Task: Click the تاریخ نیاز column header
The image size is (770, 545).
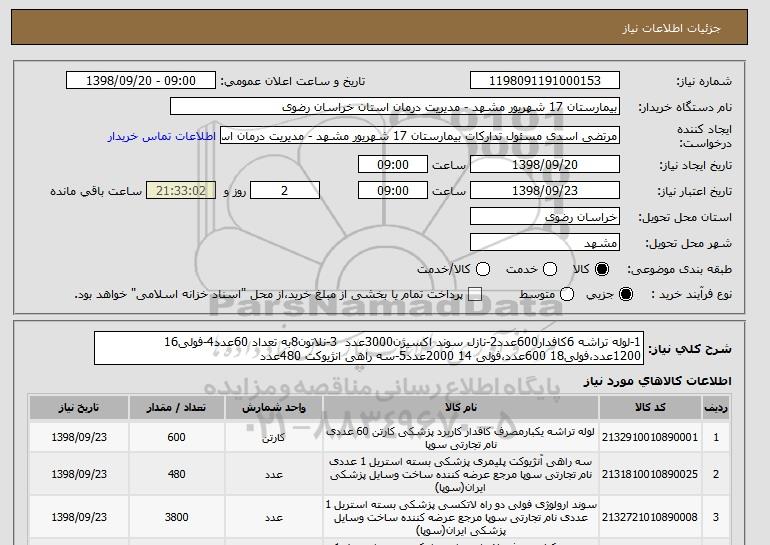Action: 79,408
